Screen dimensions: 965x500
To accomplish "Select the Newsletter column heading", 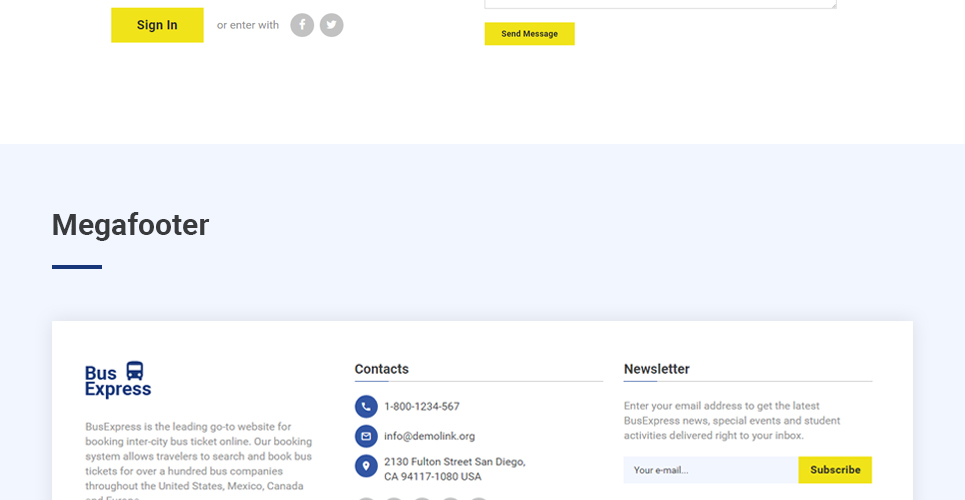I will [657, 369].
